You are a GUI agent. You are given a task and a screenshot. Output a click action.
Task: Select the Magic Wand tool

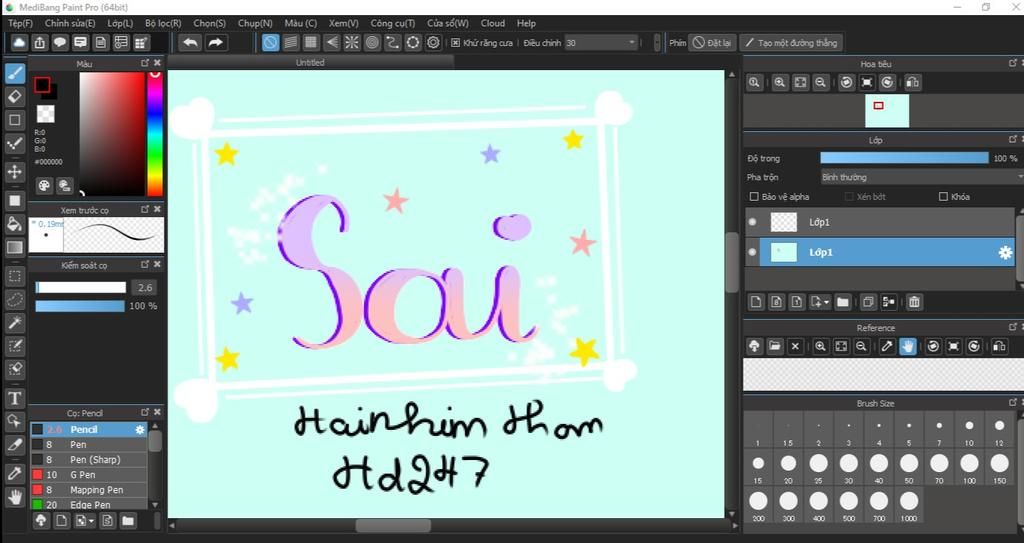click(x=15, y=323)
